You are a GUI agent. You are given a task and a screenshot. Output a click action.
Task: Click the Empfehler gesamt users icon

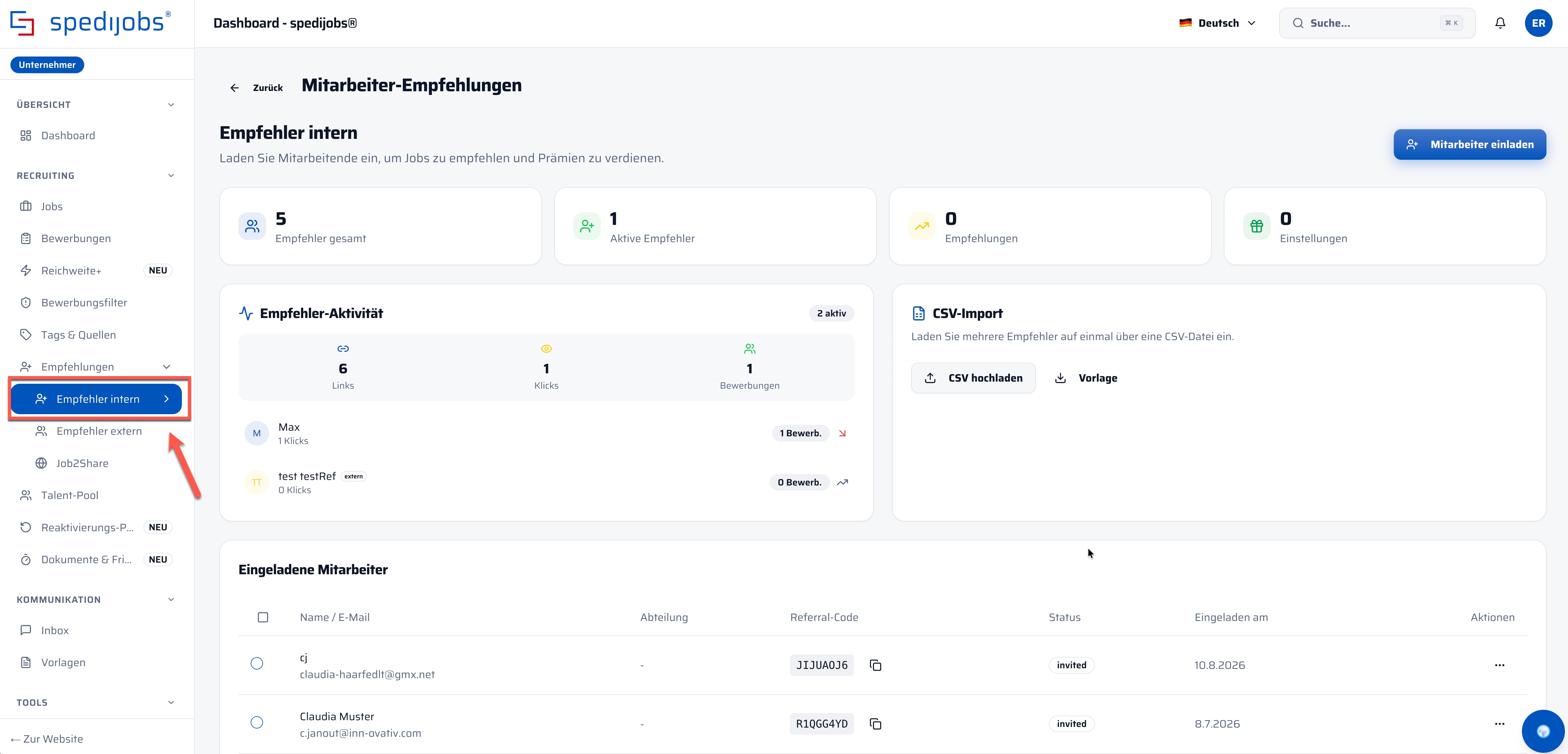252,226
